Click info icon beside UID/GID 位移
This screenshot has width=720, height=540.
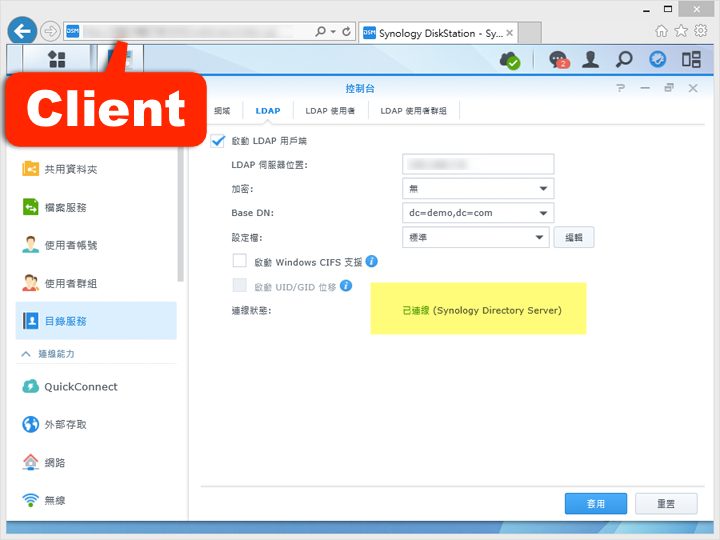tap(346, 286)
